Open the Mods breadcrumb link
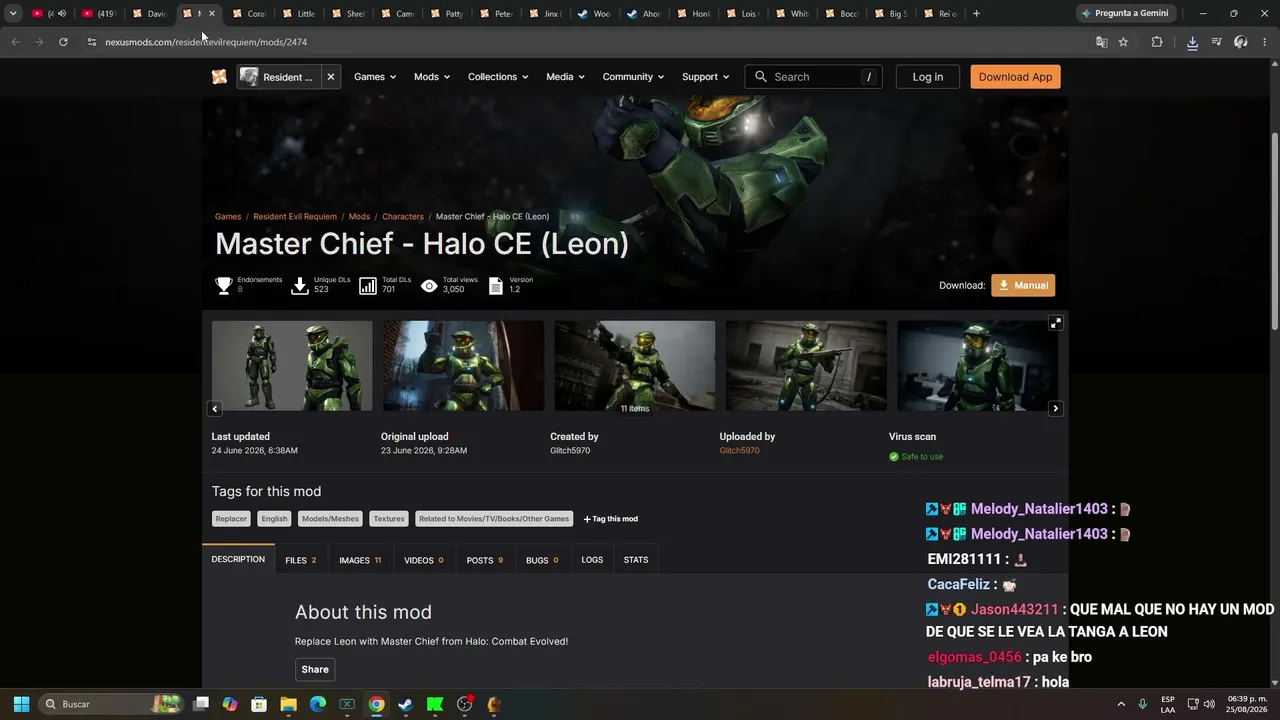 (359, 217)
